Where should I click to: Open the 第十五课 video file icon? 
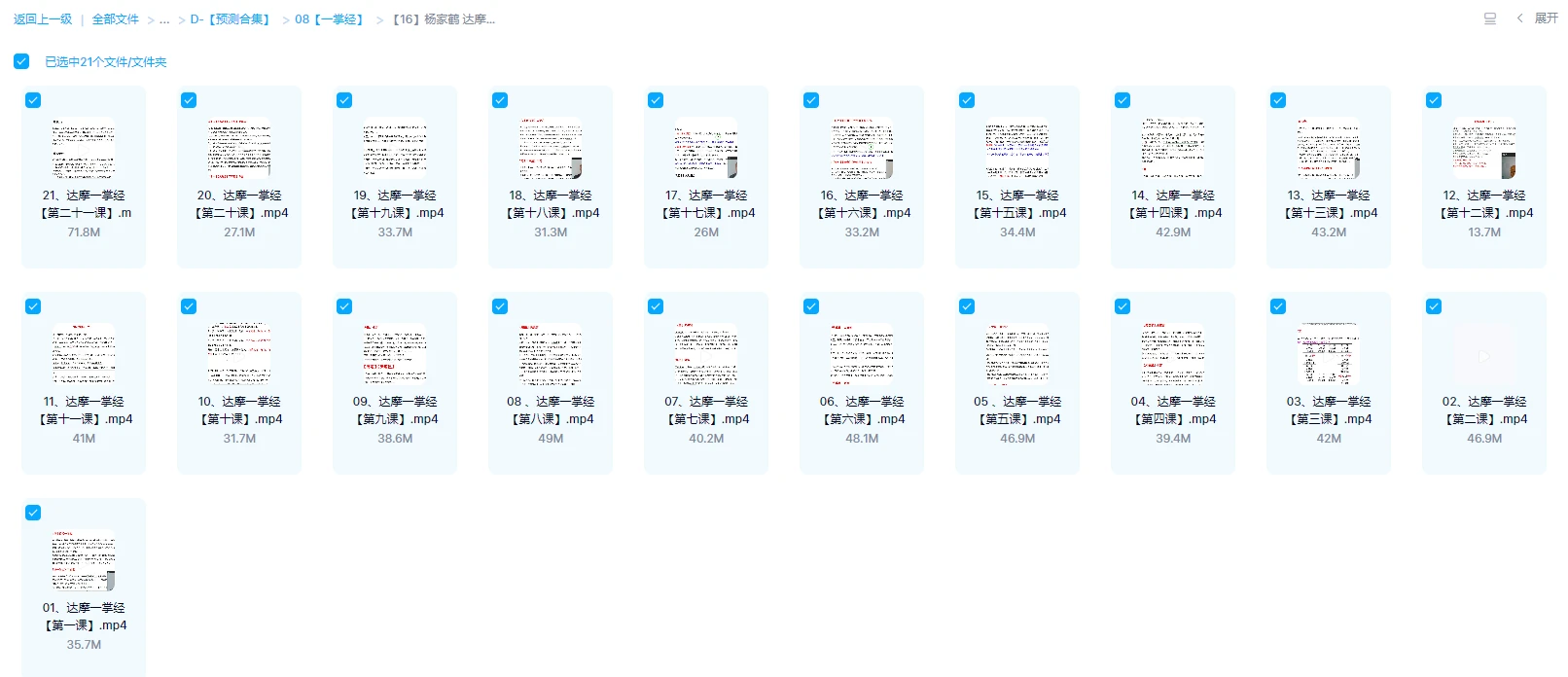point(1016,149)
